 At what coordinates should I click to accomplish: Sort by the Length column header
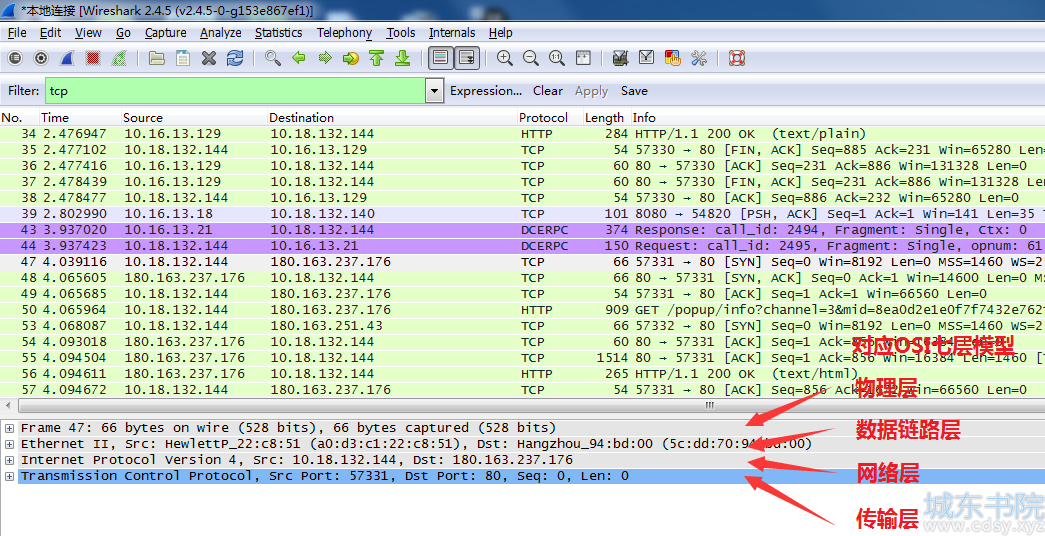click(x=606, y=117)
